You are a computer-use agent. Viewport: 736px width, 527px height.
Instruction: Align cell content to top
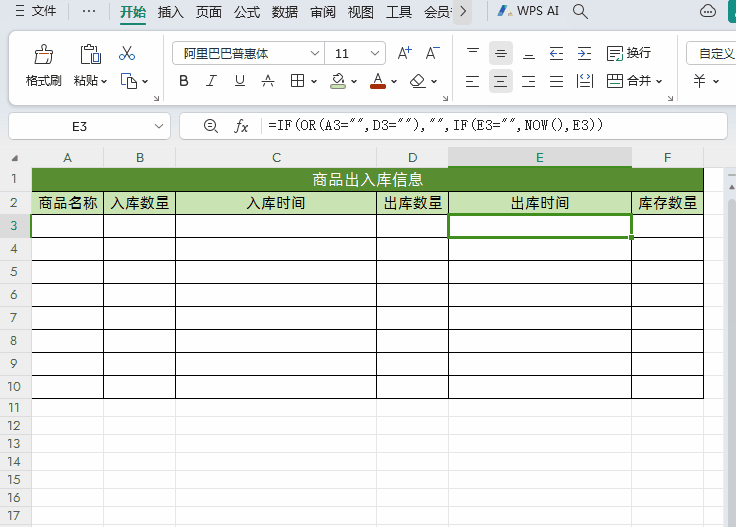(473, 53)
